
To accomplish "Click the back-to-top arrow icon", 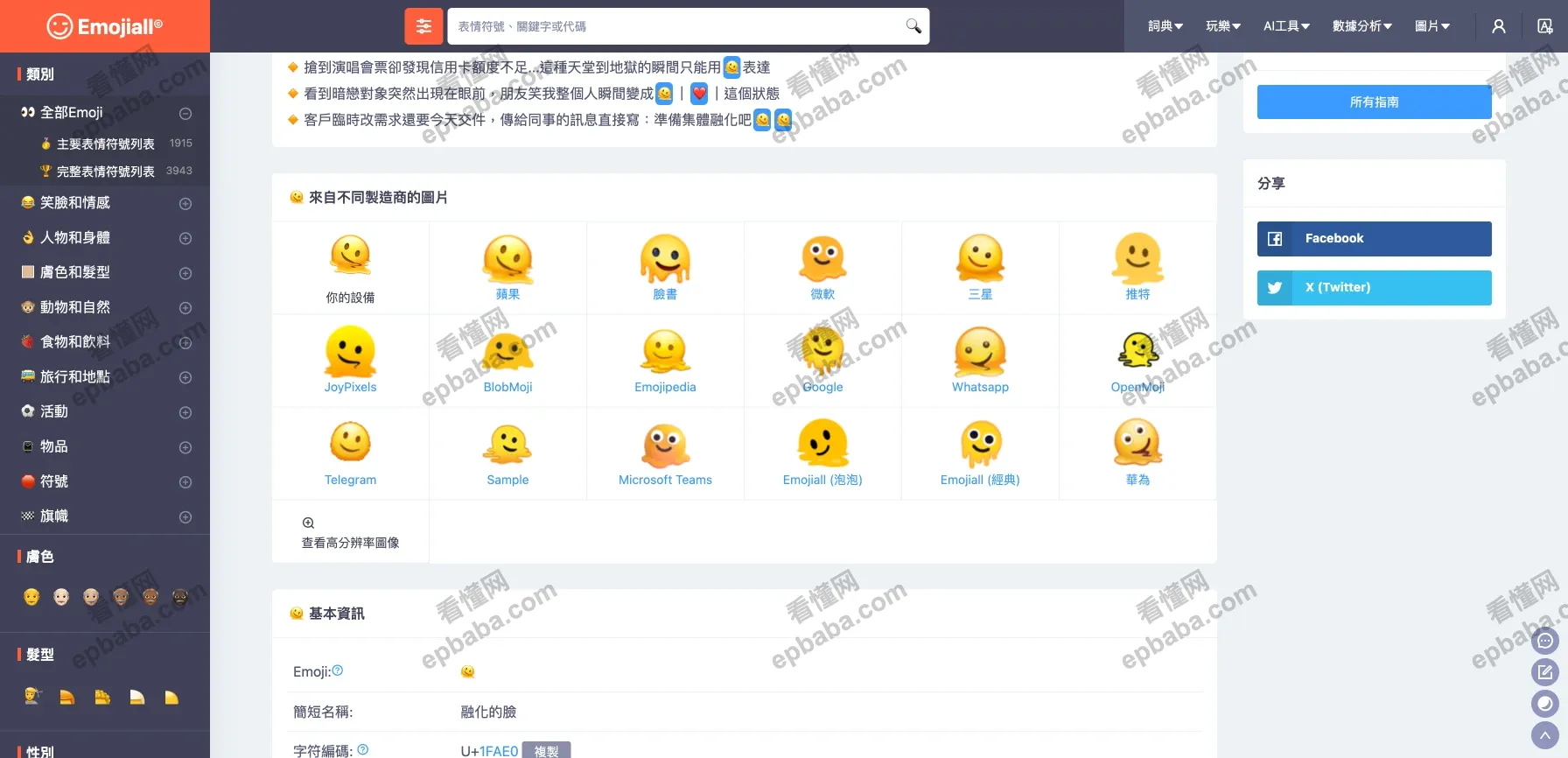I will 1545,735.
